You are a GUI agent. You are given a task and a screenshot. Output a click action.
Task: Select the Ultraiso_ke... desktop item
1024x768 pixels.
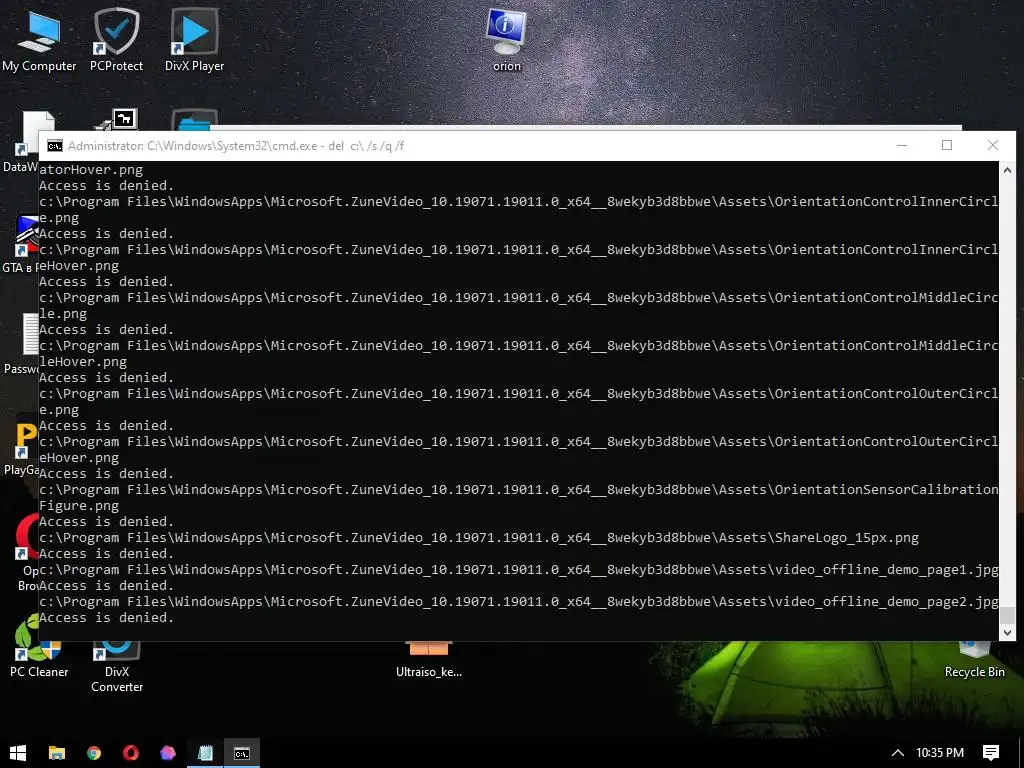(x=428, y=661)
